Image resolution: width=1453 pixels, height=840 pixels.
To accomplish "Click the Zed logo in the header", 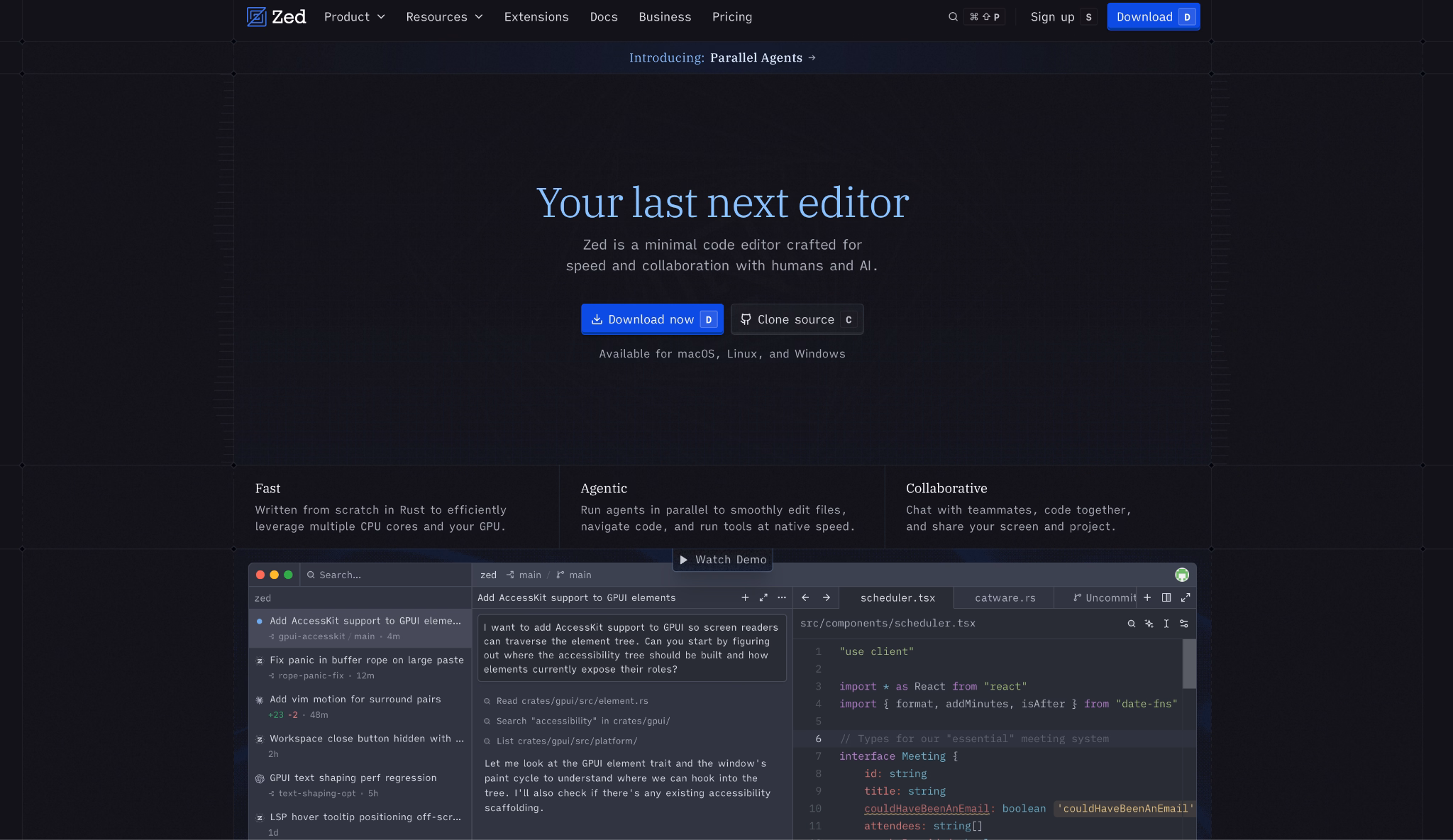I will 276,16.
